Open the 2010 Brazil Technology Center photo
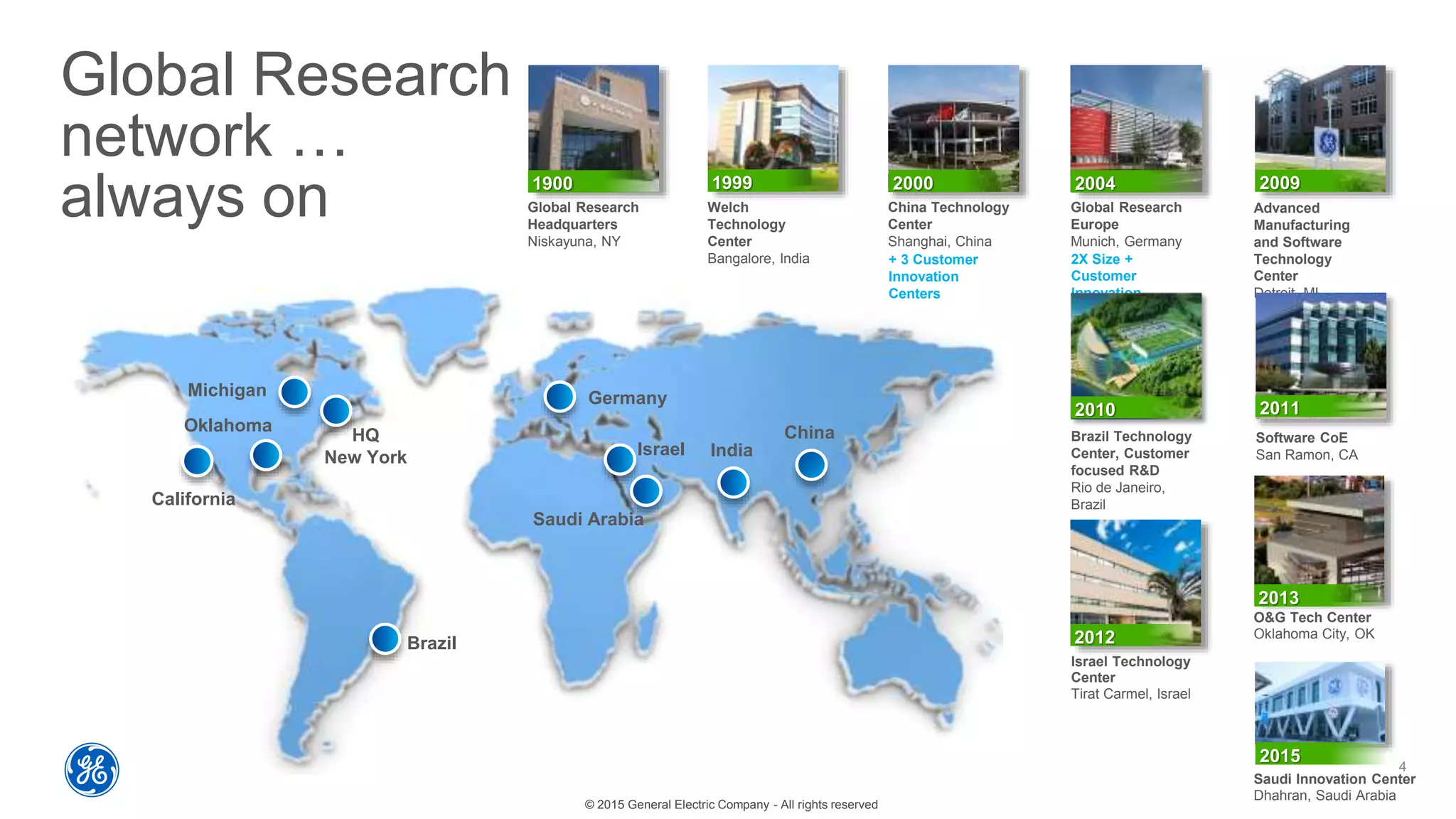 1136,355
